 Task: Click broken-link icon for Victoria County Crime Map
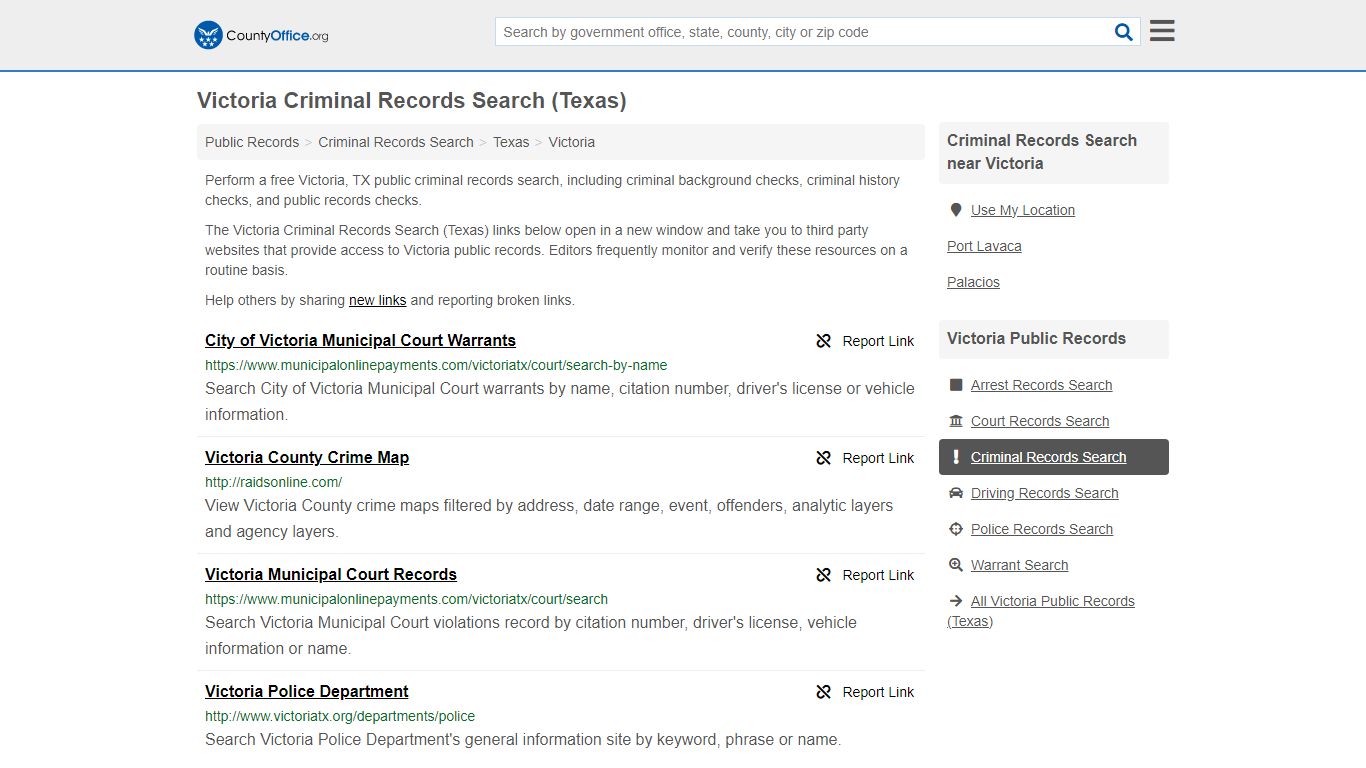click(824, 458)
